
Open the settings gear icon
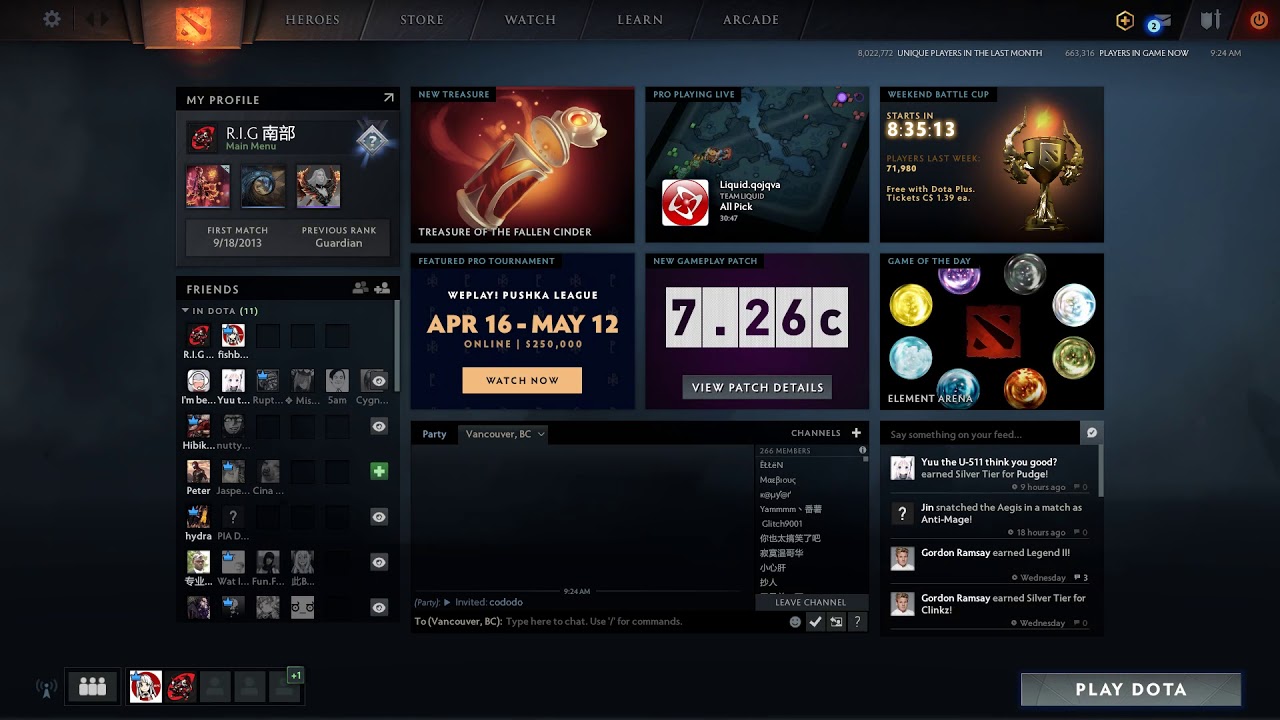pyautogui.click(x=52, y=19)
